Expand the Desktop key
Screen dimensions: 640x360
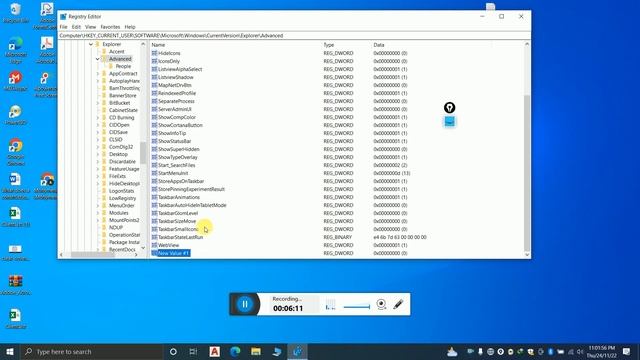click(x=98, y=154)
